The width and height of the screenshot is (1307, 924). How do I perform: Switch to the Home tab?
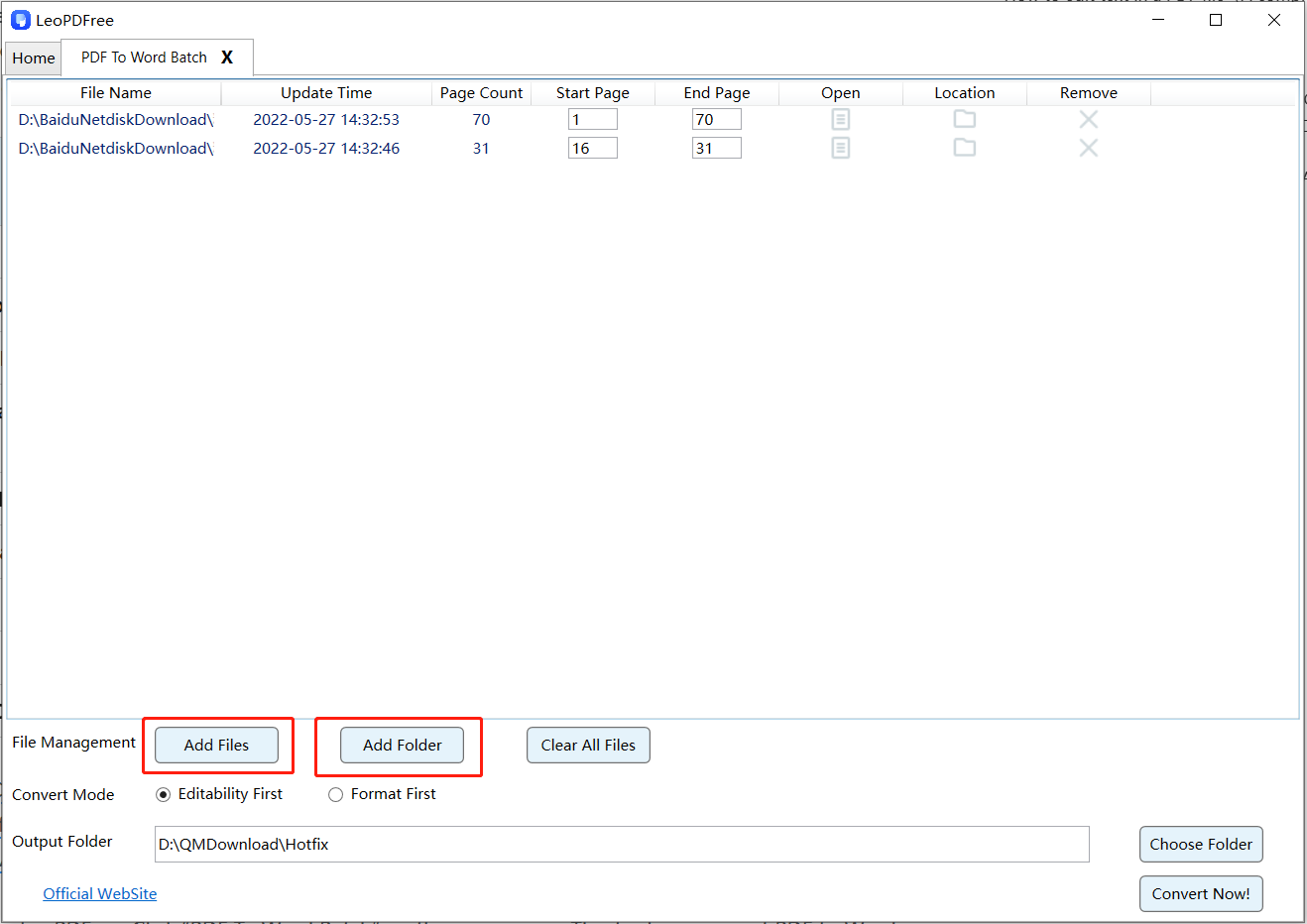34,58
